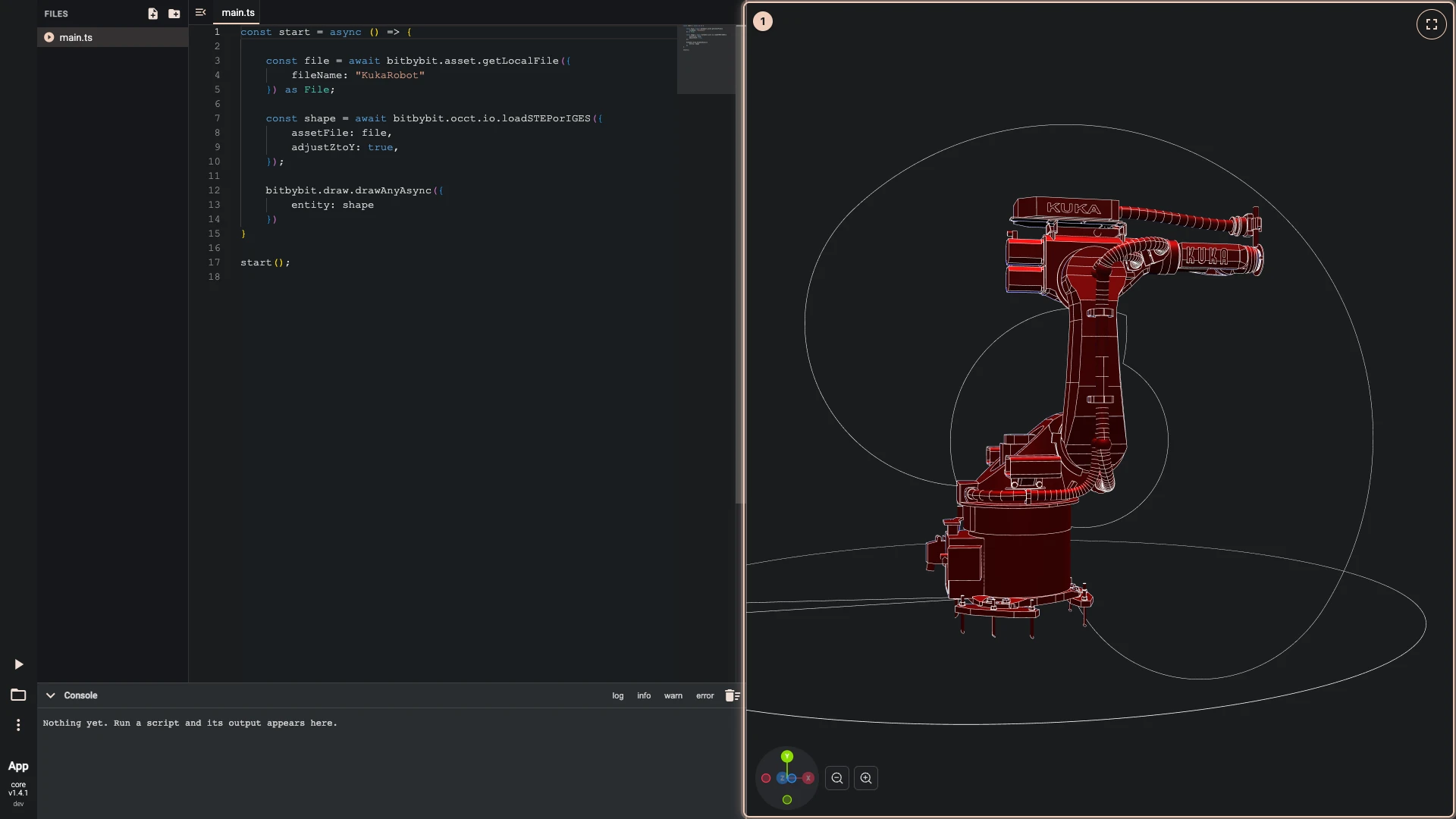Click the code minimap preview
This screenshot has width=1456, height=819.
click(x=706, y=59)
